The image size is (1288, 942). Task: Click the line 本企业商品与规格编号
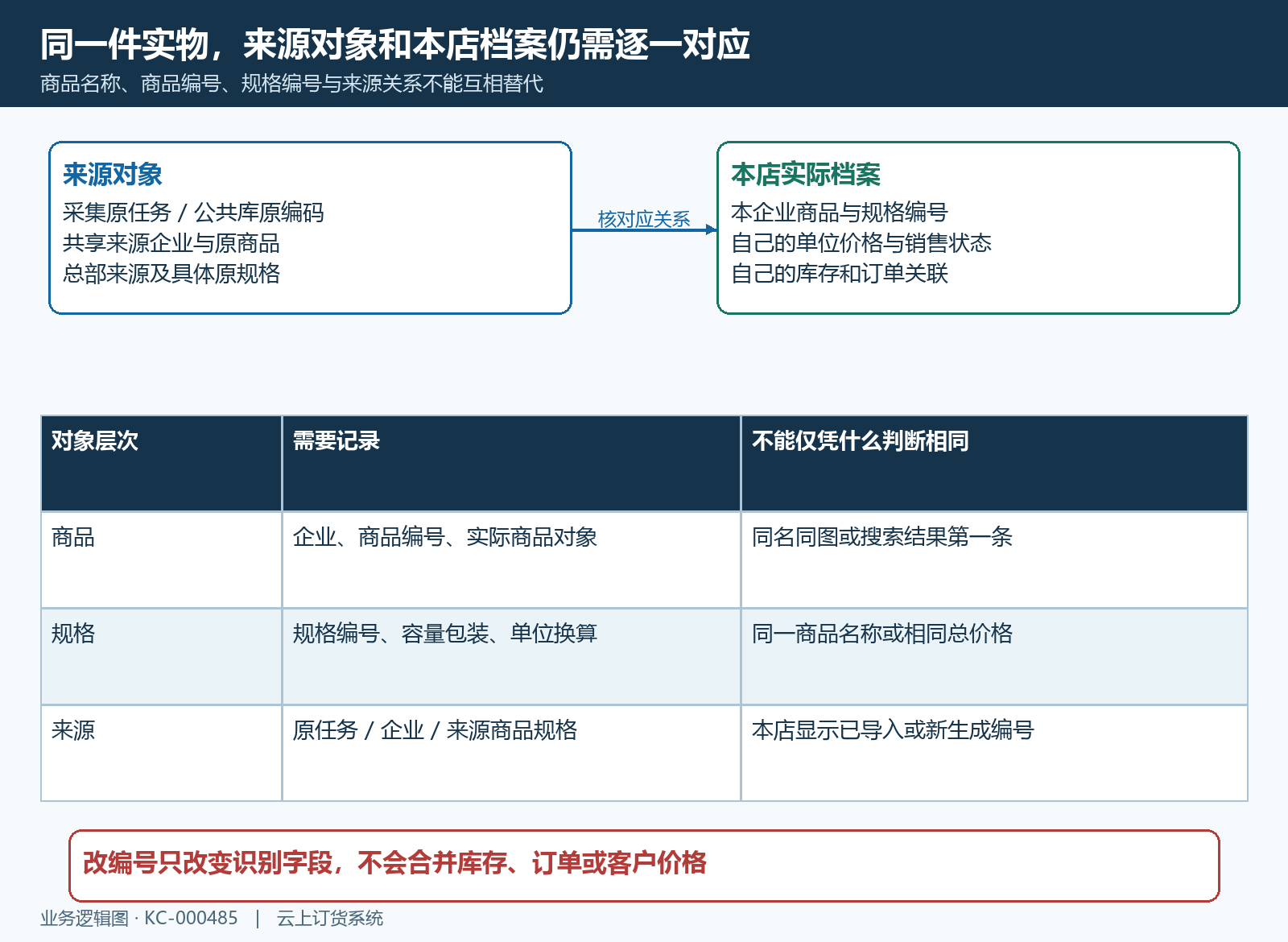(x=840, y=213)
